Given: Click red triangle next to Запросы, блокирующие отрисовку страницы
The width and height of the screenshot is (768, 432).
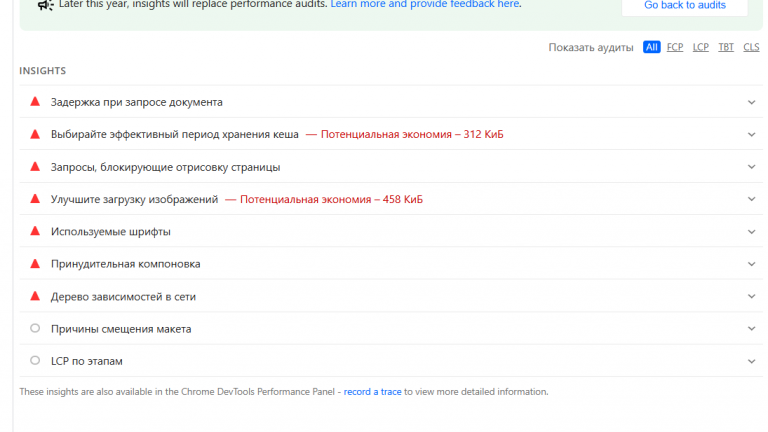Looking at the screenshot, I should tap(35, 167).
